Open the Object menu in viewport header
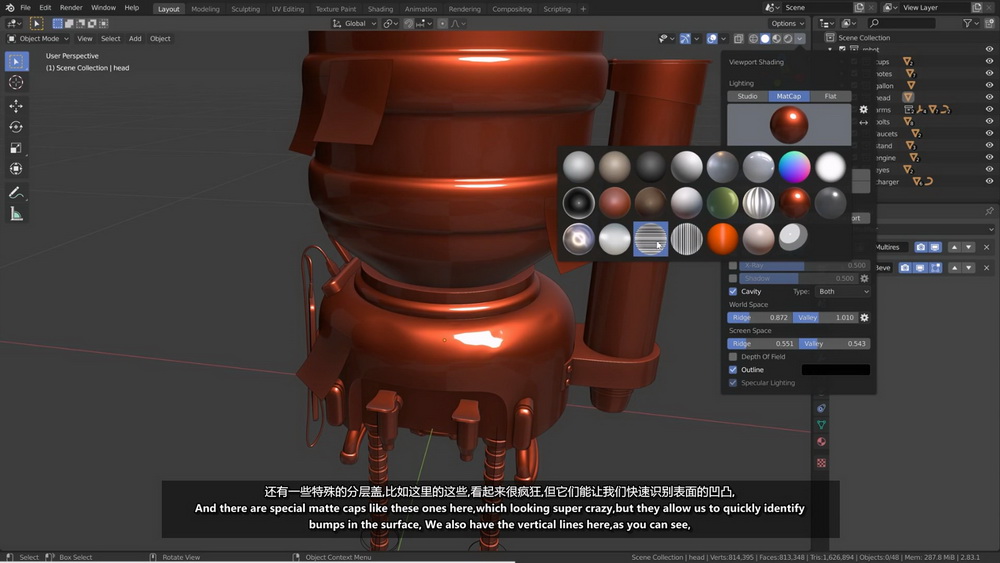This screenshot has height=563, width=1000. [x=160, y=39]
